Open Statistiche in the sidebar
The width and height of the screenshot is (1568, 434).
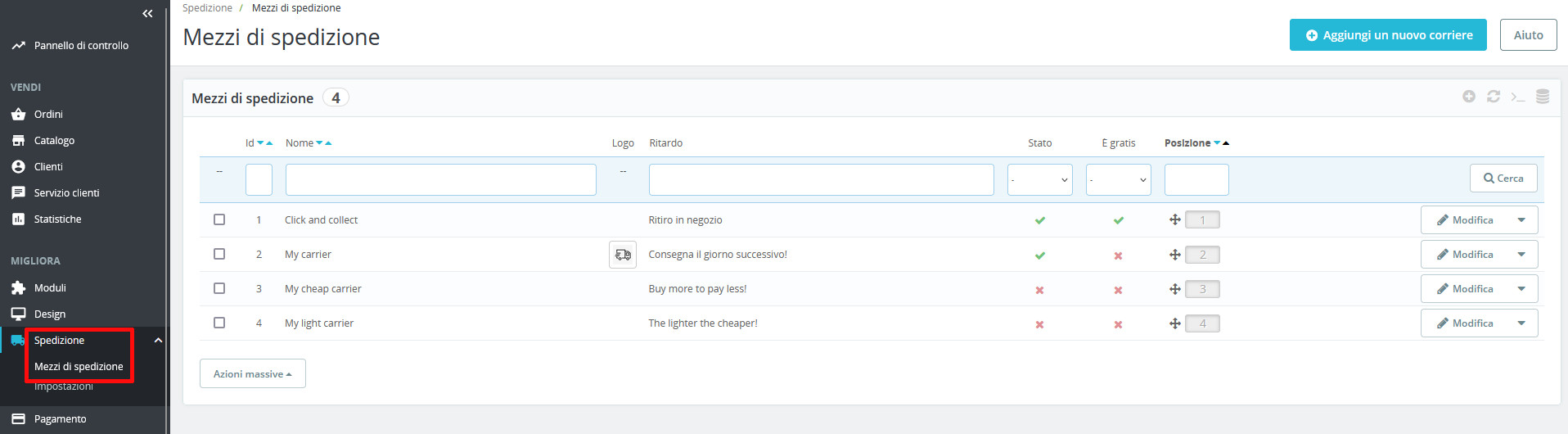pos(57,219)
